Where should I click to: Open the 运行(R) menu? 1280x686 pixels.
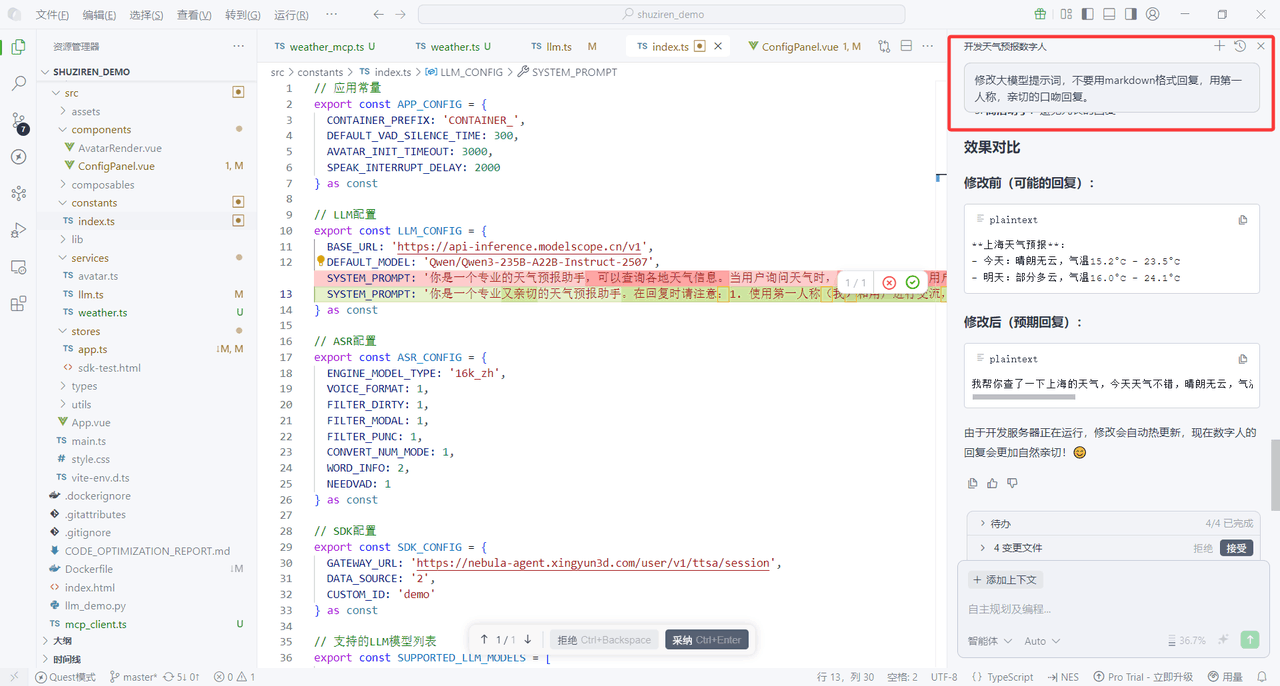coord(291,15)
